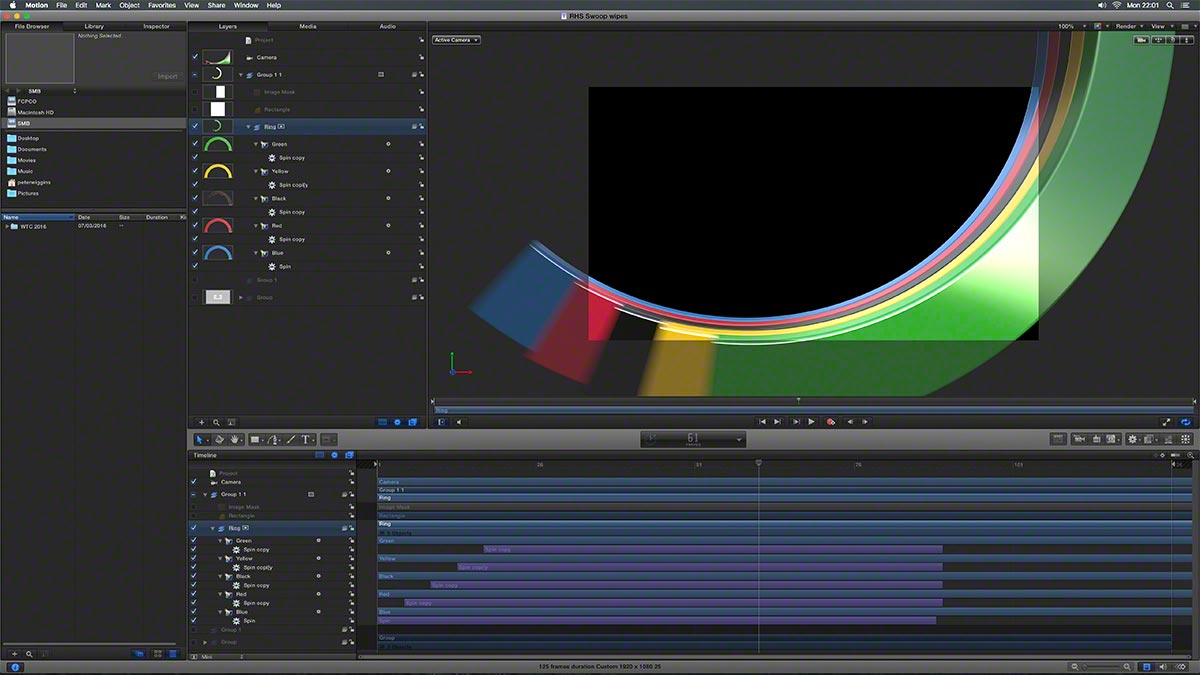Click the Import button

[167, 76]
